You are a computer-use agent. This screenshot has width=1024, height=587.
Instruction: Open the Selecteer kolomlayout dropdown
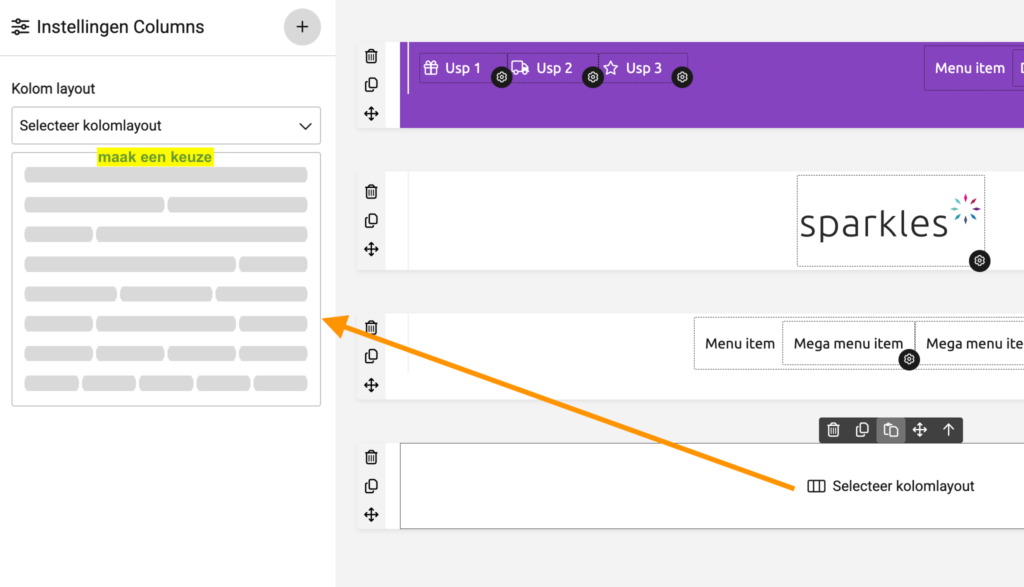click(166, 125)
